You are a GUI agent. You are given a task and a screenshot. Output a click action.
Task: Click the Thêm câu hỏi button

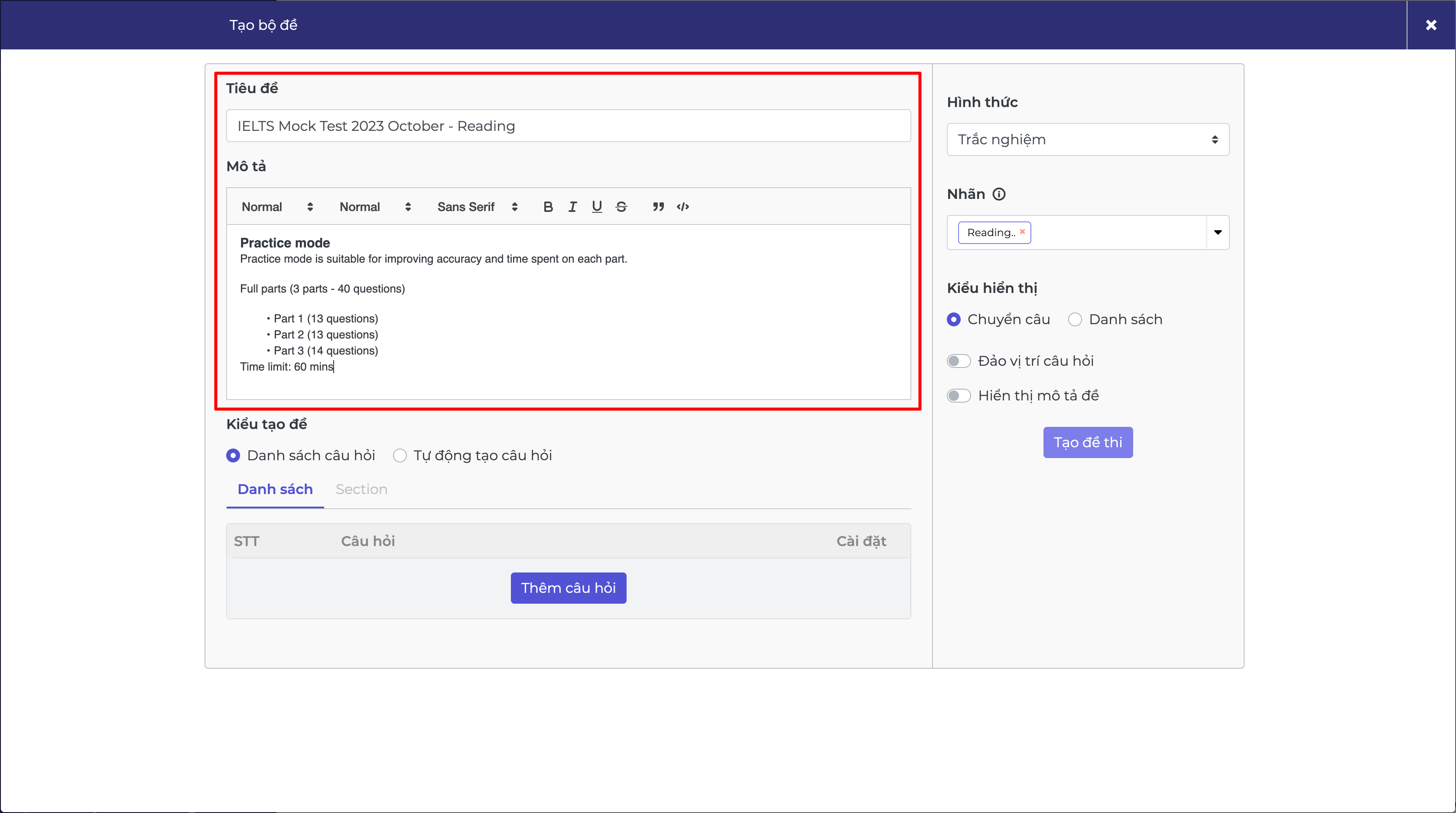tap(568, 588)
